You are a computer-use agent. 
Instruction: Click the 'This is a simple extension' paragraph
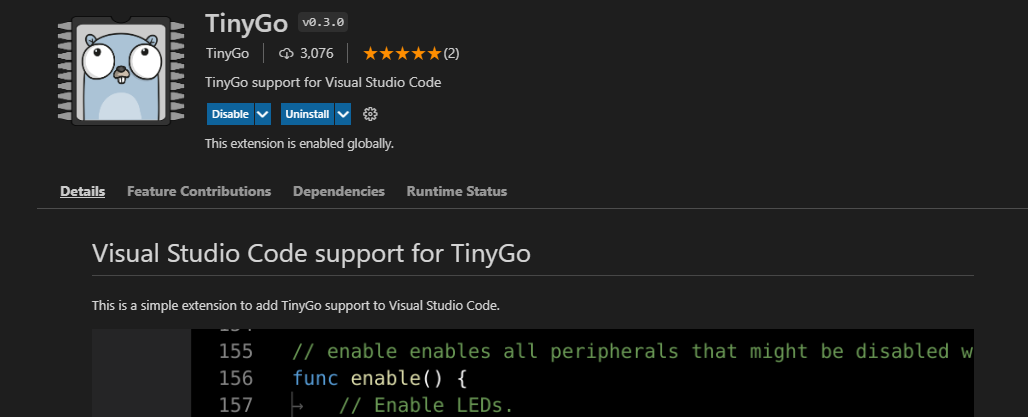point(295,304)
